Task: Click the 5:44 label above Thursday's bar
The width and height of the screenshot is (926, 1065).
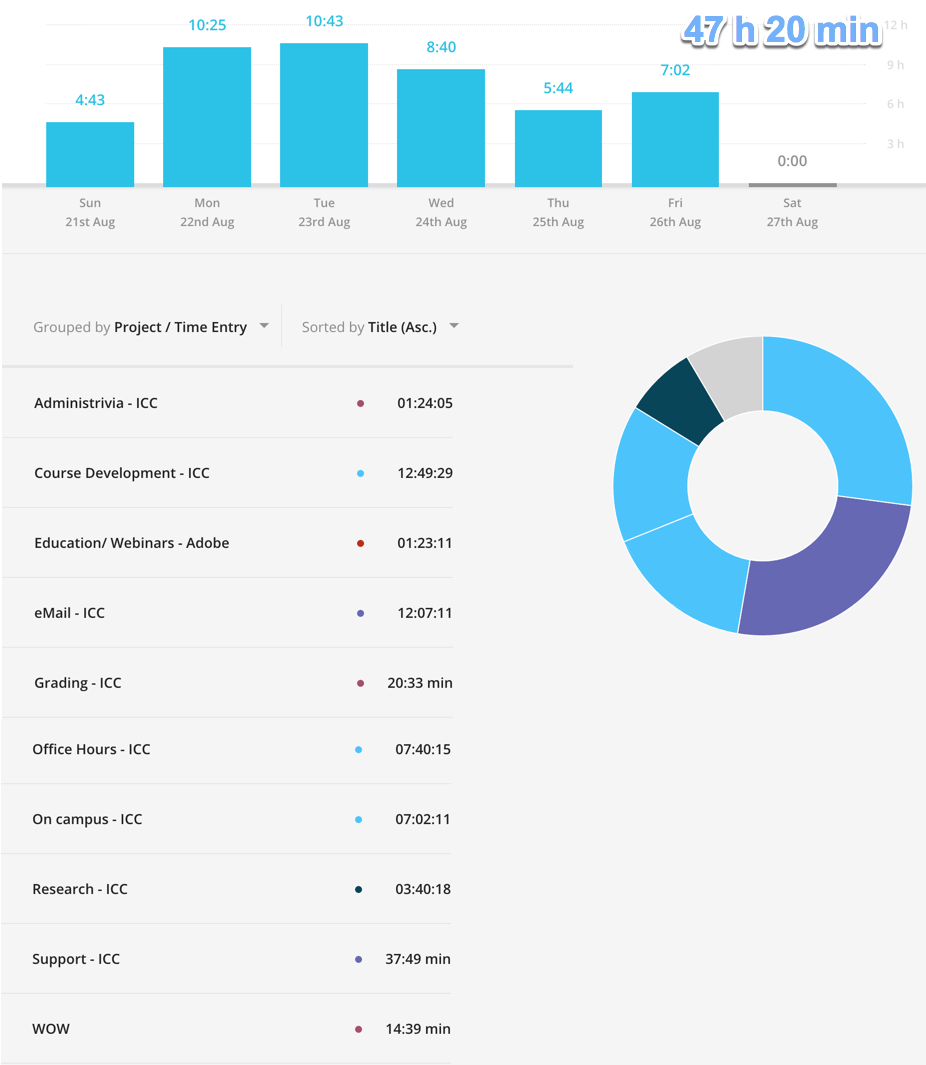Action: tap(558, 88)
